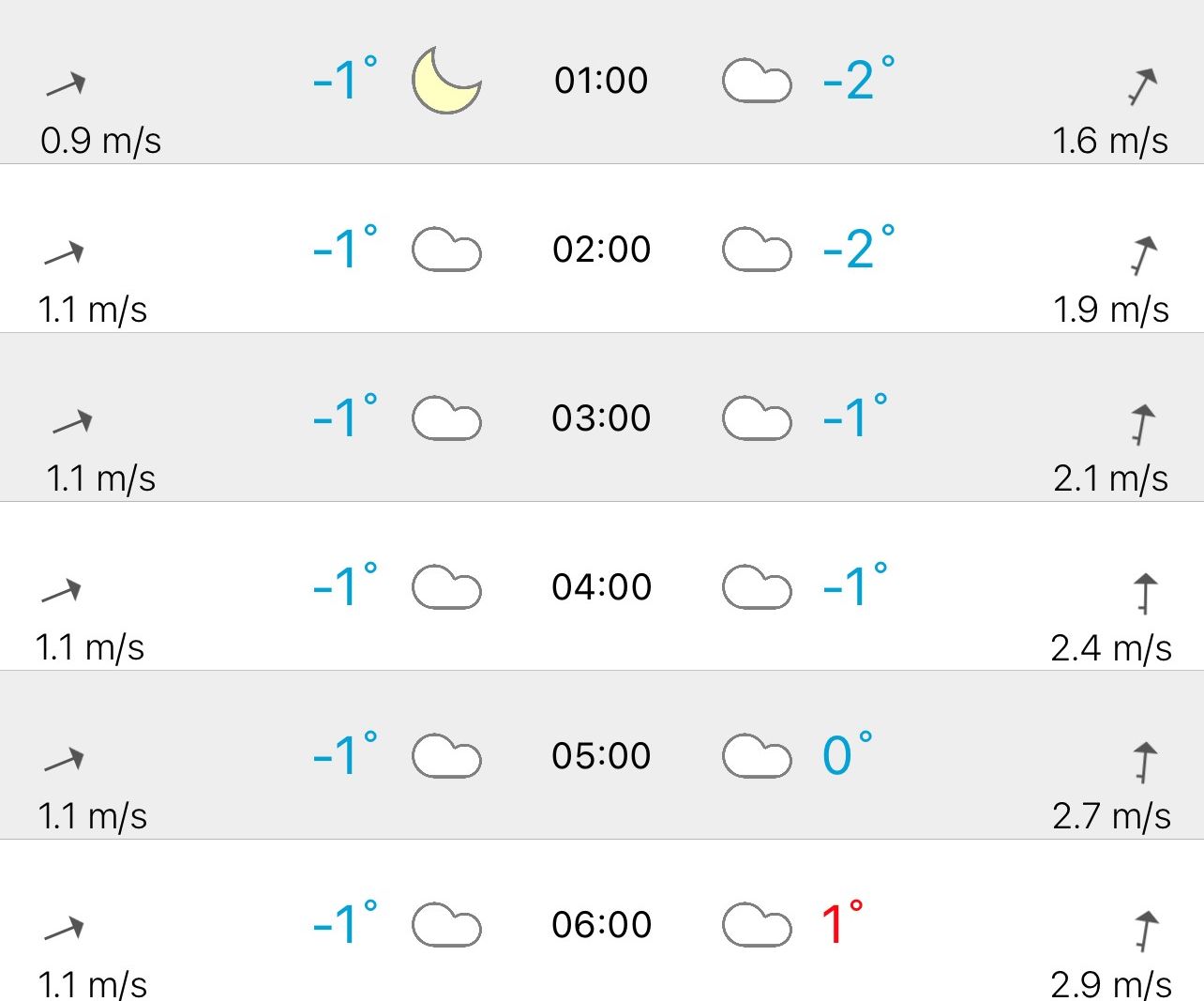Tap the 03:00 time label

click(601, 418)
